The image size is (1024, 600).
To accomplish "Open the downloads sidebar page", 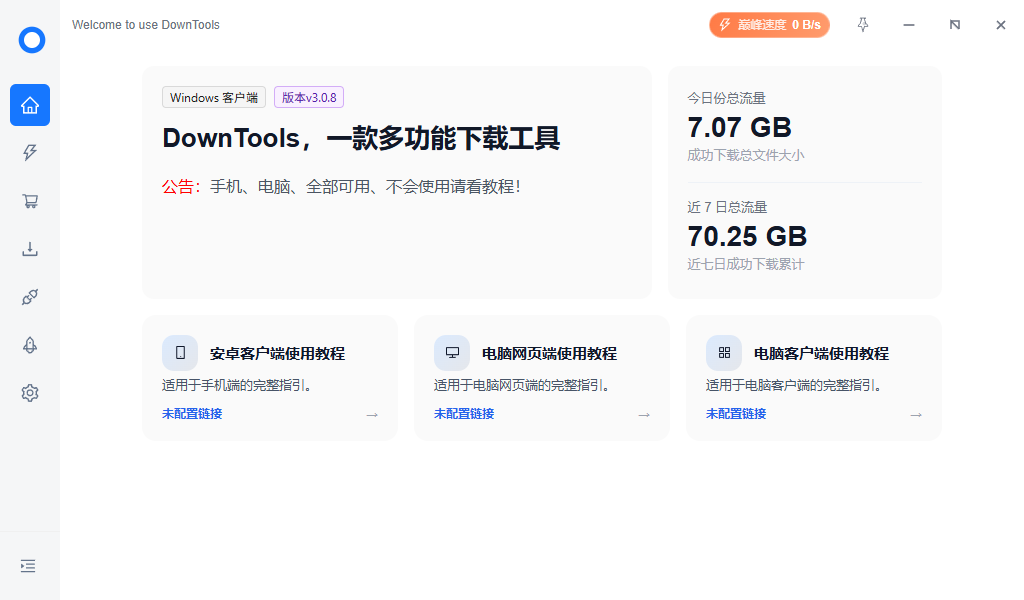I will (30, 249).
